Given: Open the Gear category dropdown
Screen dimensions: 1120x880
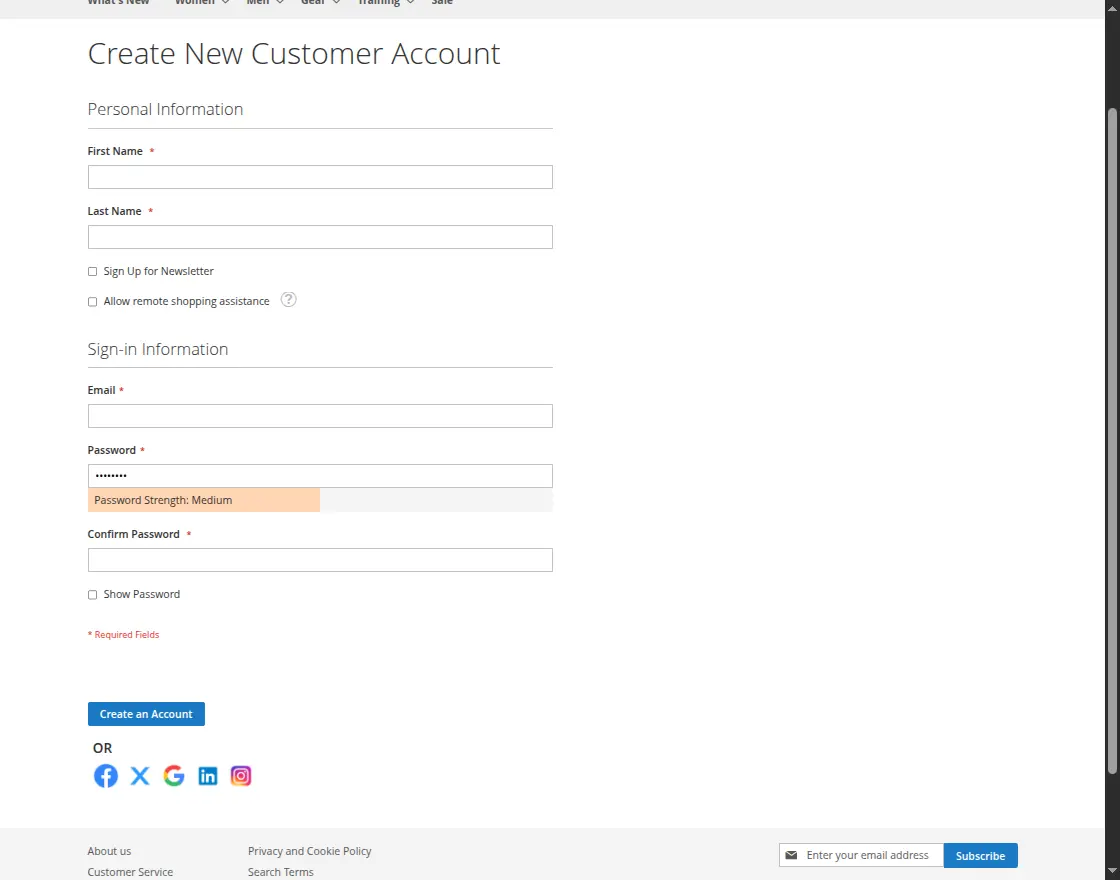Looking at the screenshot, I should tap(312, 3).
